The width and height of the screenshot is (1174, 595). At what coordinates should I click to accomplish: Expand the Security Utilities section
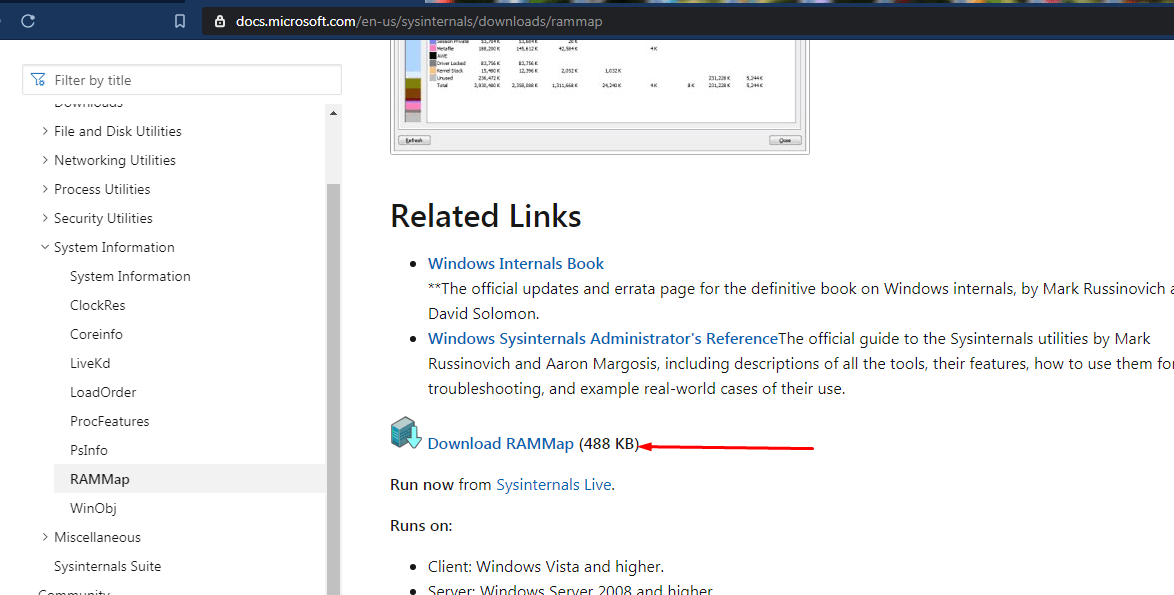[45, 218]
